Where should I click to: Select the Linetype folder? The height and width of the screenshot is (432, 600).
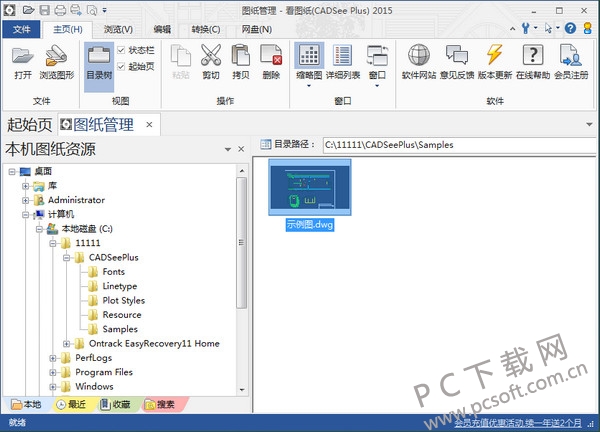[119, 286]
